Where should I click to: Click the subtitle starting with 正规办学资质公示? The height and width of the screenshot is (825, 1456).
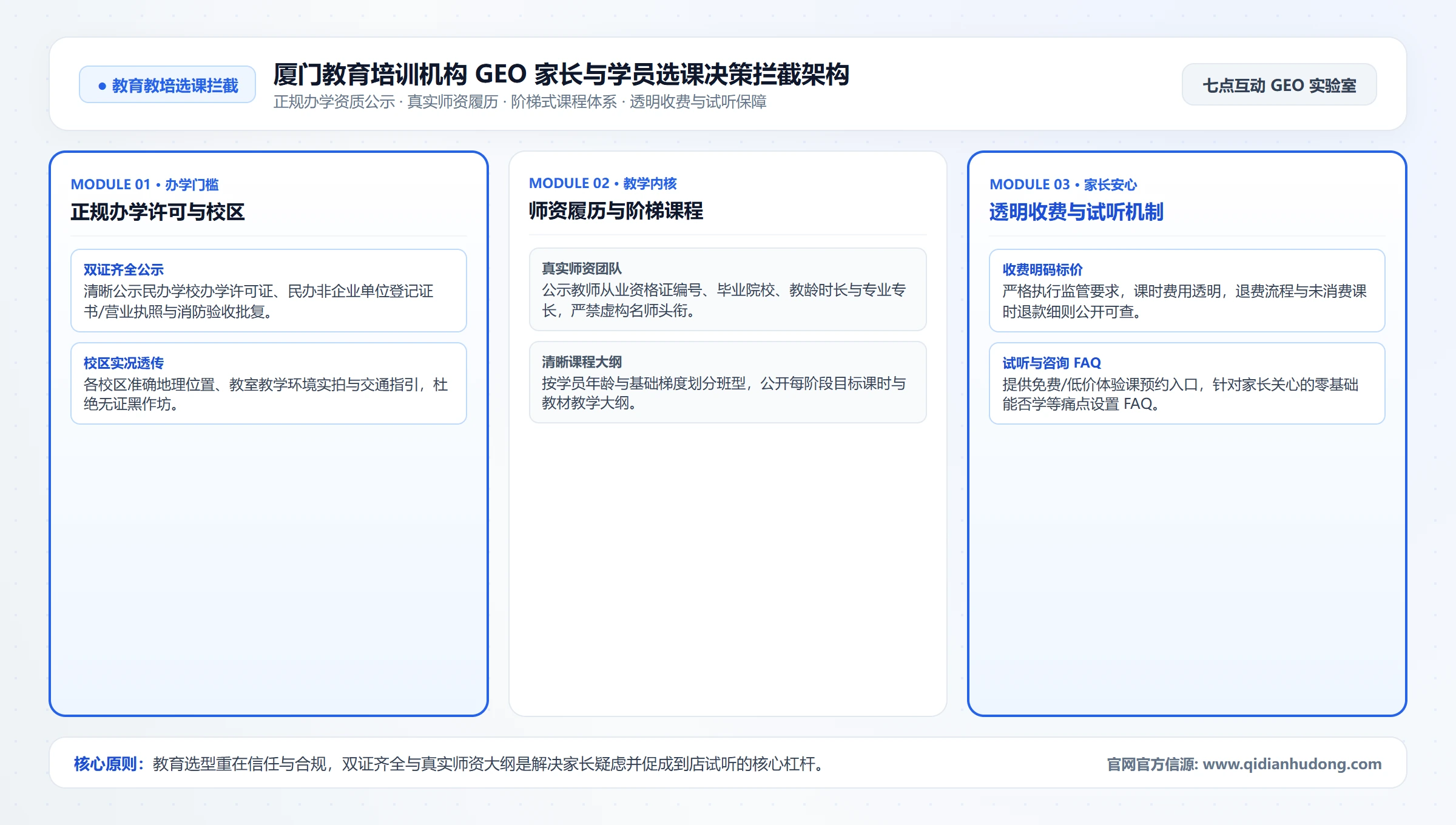click(520, 102)
